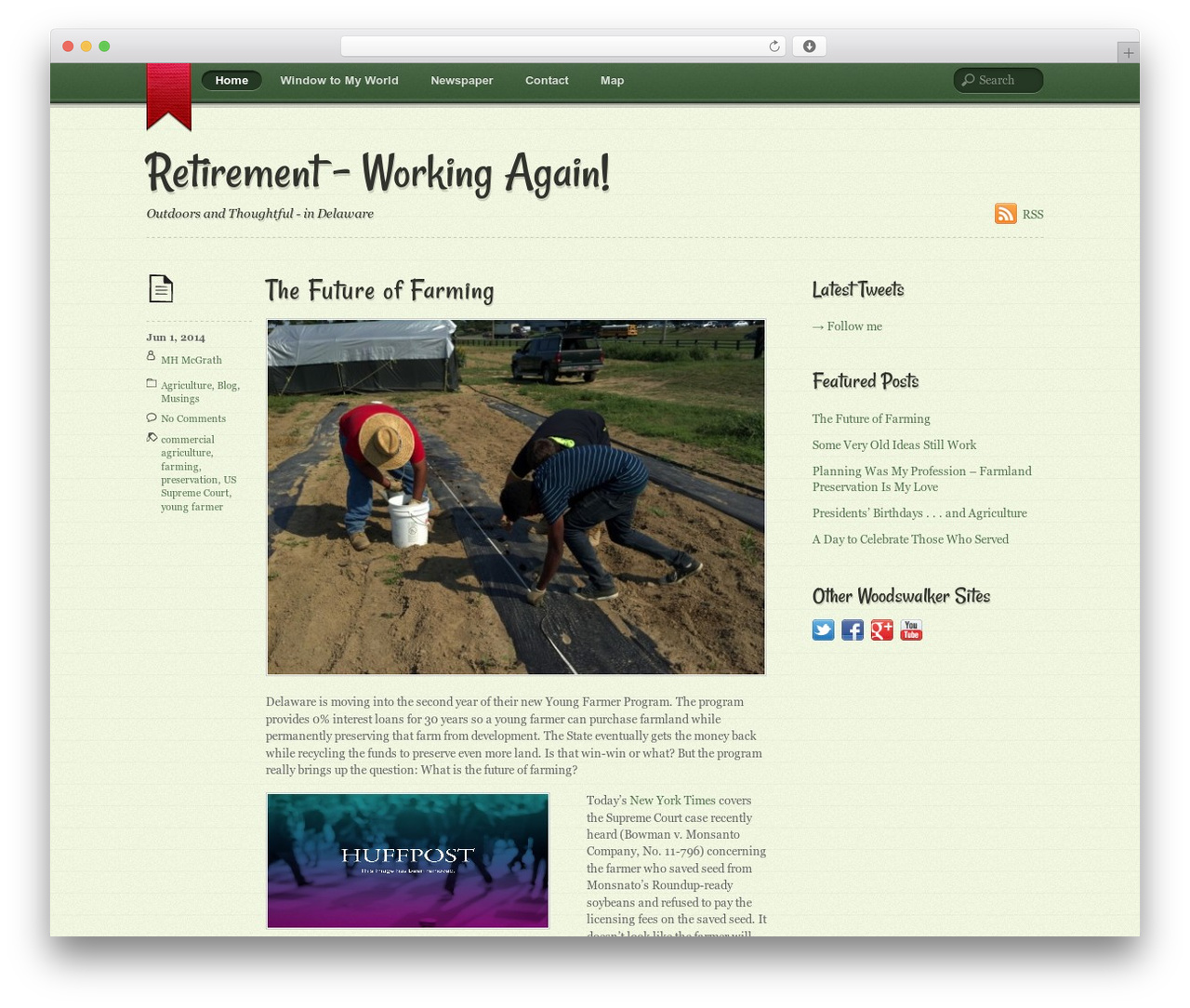Click the orange RSS feed icon
The width and height of the screenshot is (1190, 1008).
(x=1005, y=214)
